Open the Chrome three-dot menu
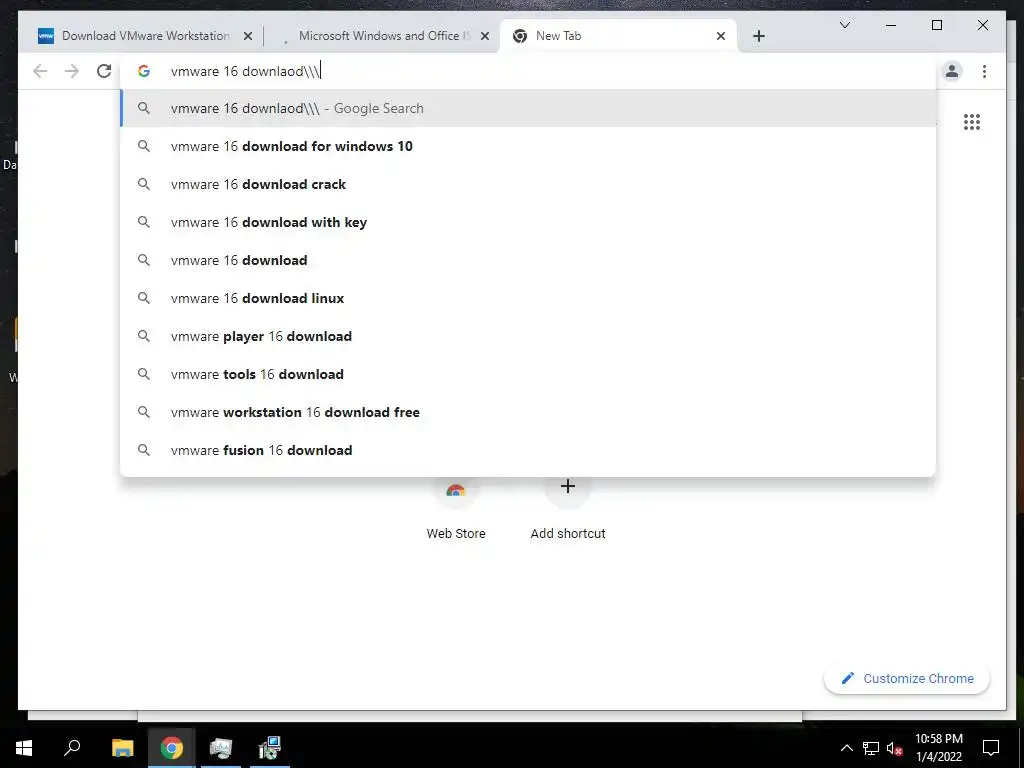The width and height of the screenshot is (1024, 768). [984, 71]
